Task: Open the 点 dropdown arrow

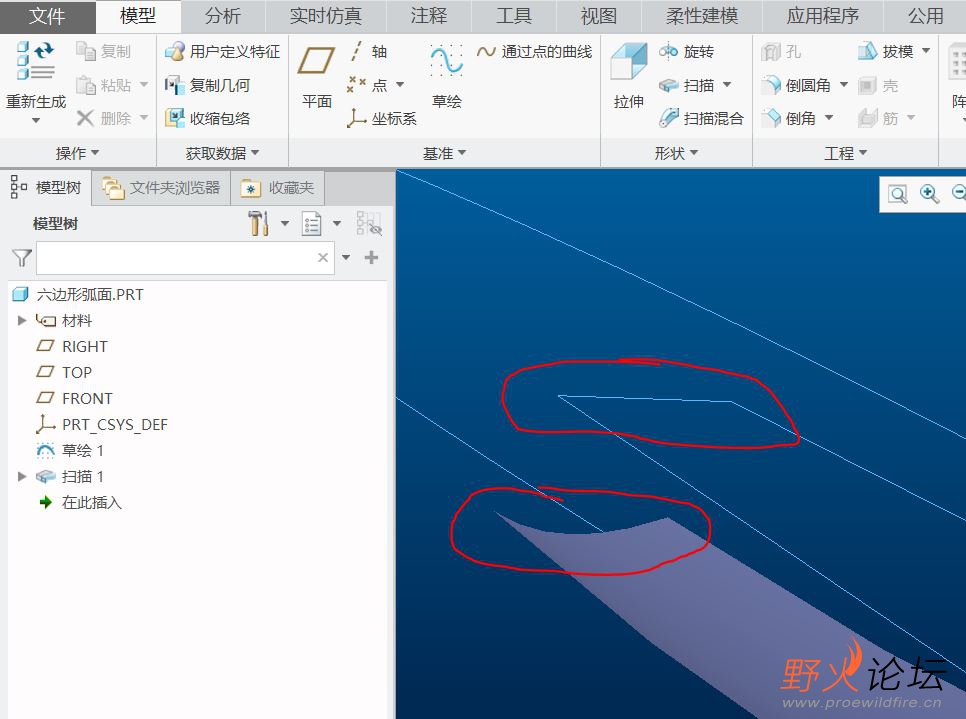Action: [400, 84]
